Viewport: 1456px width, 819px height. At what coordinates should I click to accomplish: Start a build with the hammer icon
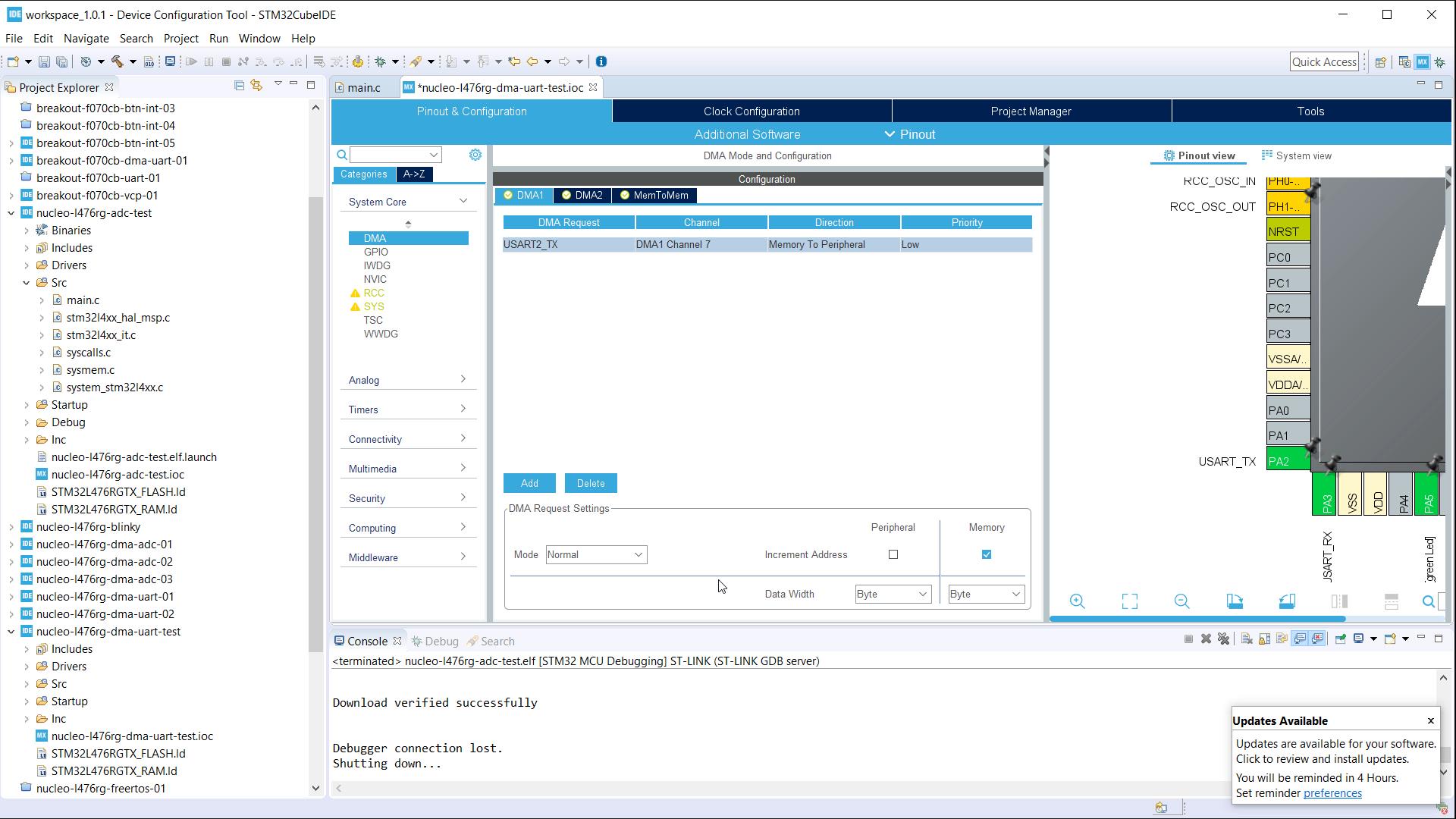[x=117, y=61]
